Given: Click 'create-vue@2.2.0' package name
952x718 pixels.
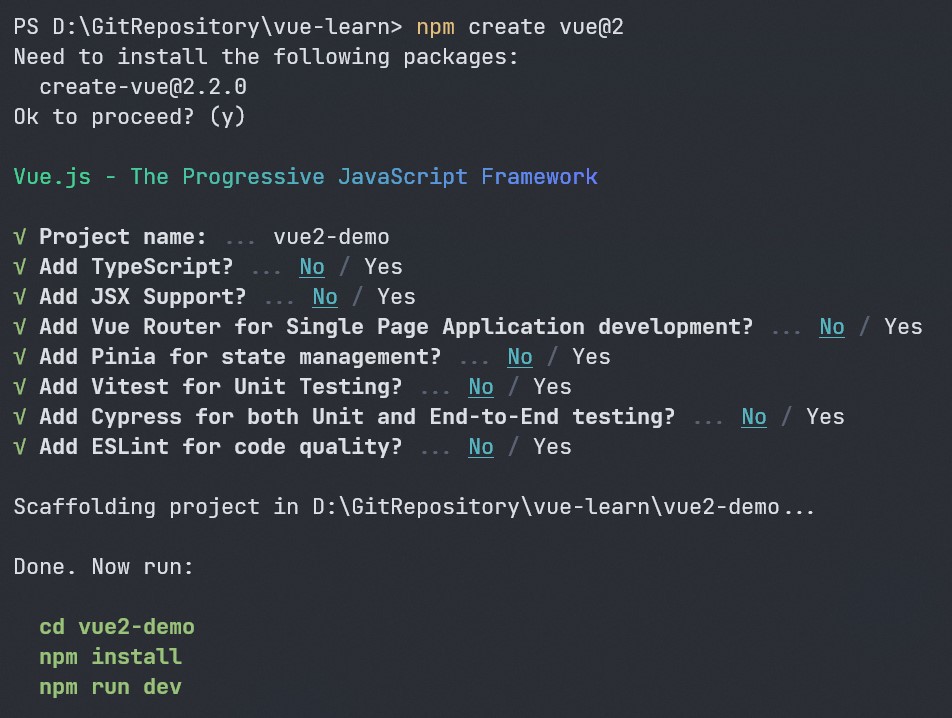Looking at the screenshot, I should click(143, 87).
